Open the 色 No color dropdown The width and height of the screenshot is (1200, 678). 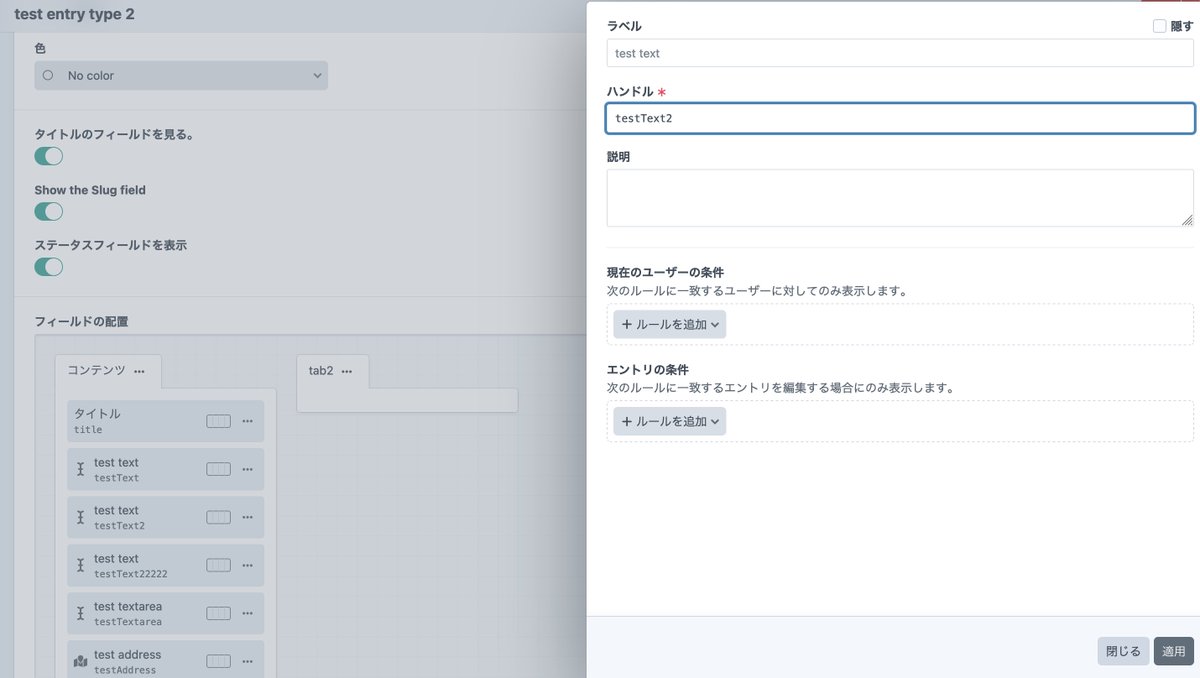pos(181,75)
